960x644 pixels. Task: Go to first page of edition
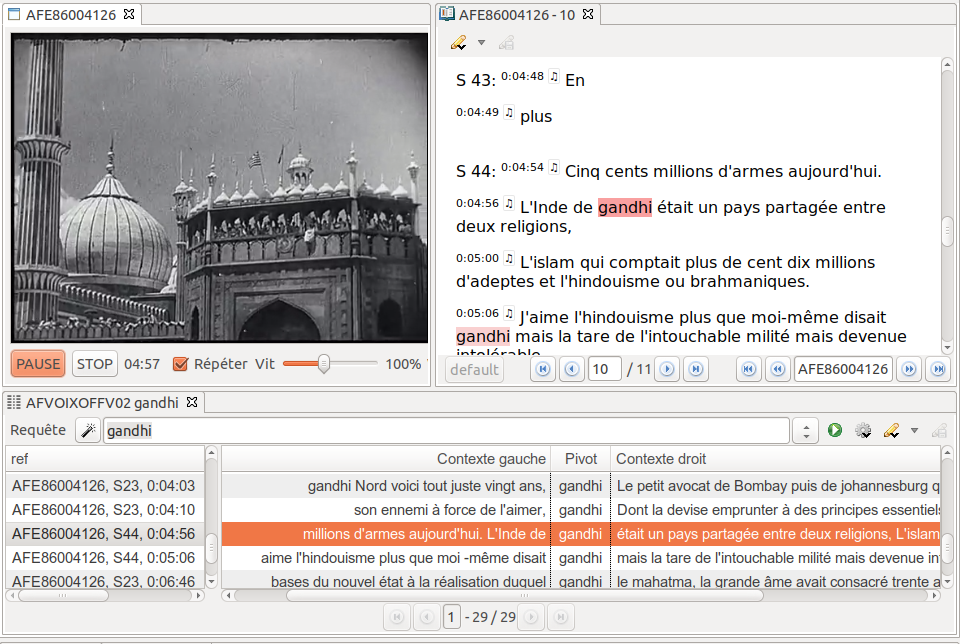click(544, 370)
